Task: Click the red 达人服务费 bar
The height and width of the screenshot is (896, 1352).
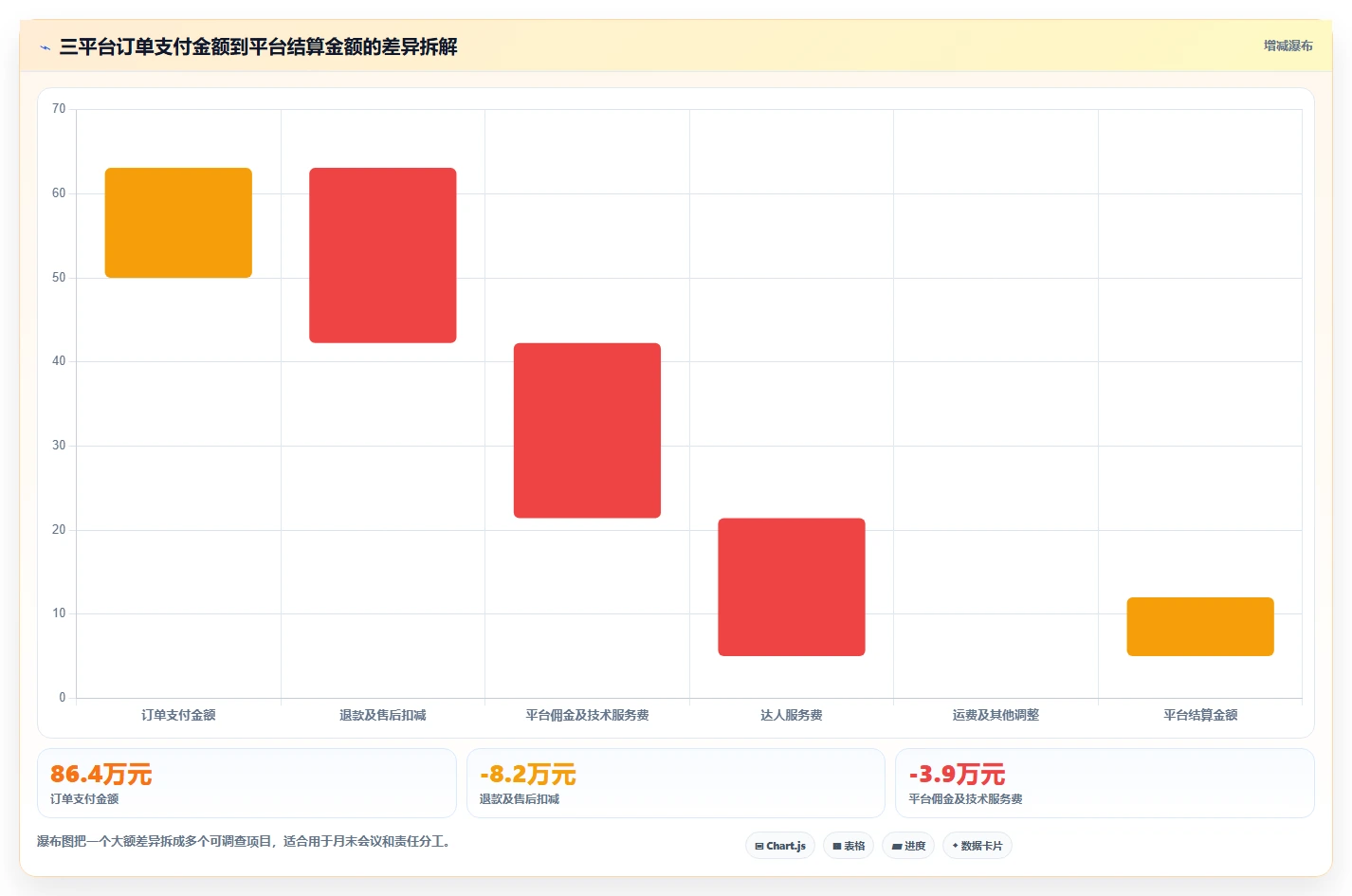Action: [792, 587]
